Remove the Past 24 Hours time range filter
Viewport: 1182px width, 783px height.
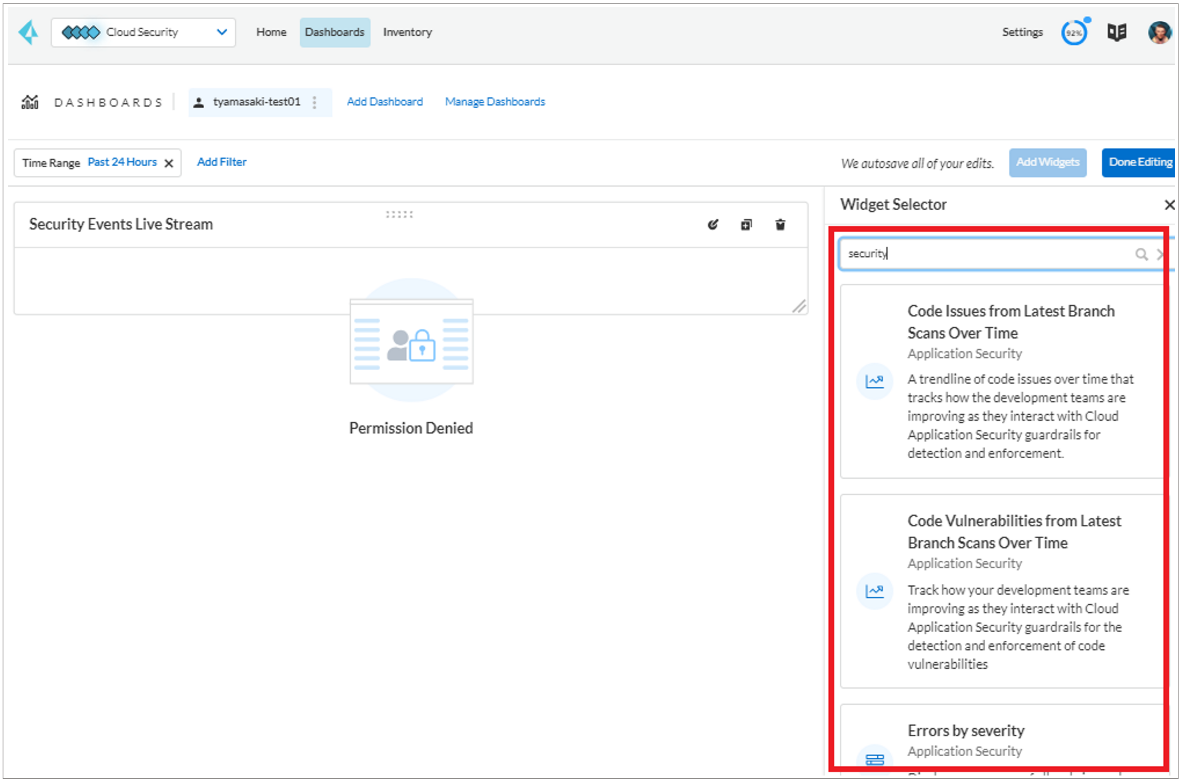tap(169, 163)
